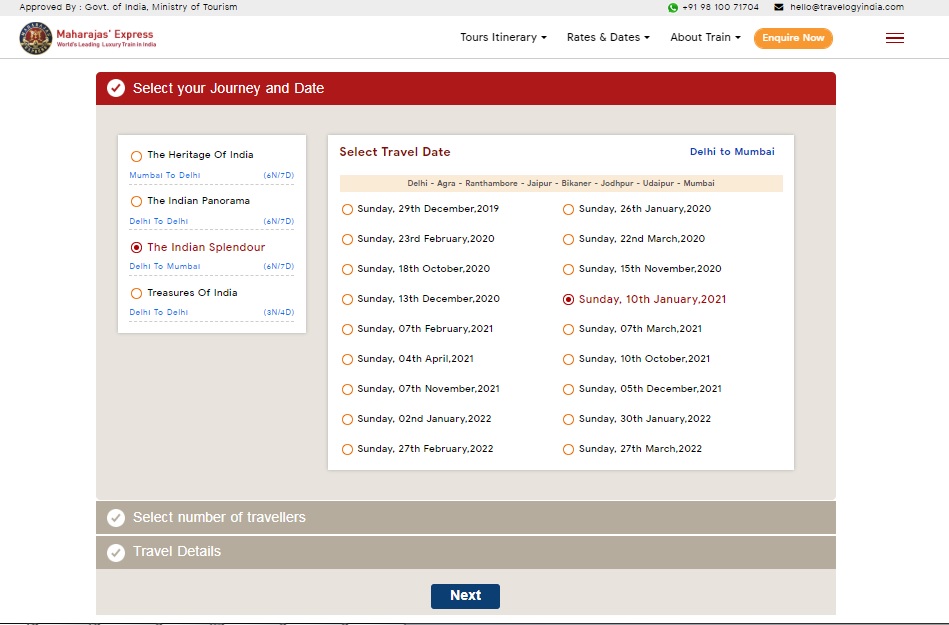The height and width of the screenshot is (625, 949).
Task: Select The Indian Panorama journey
Action: (x=137, y=202)
